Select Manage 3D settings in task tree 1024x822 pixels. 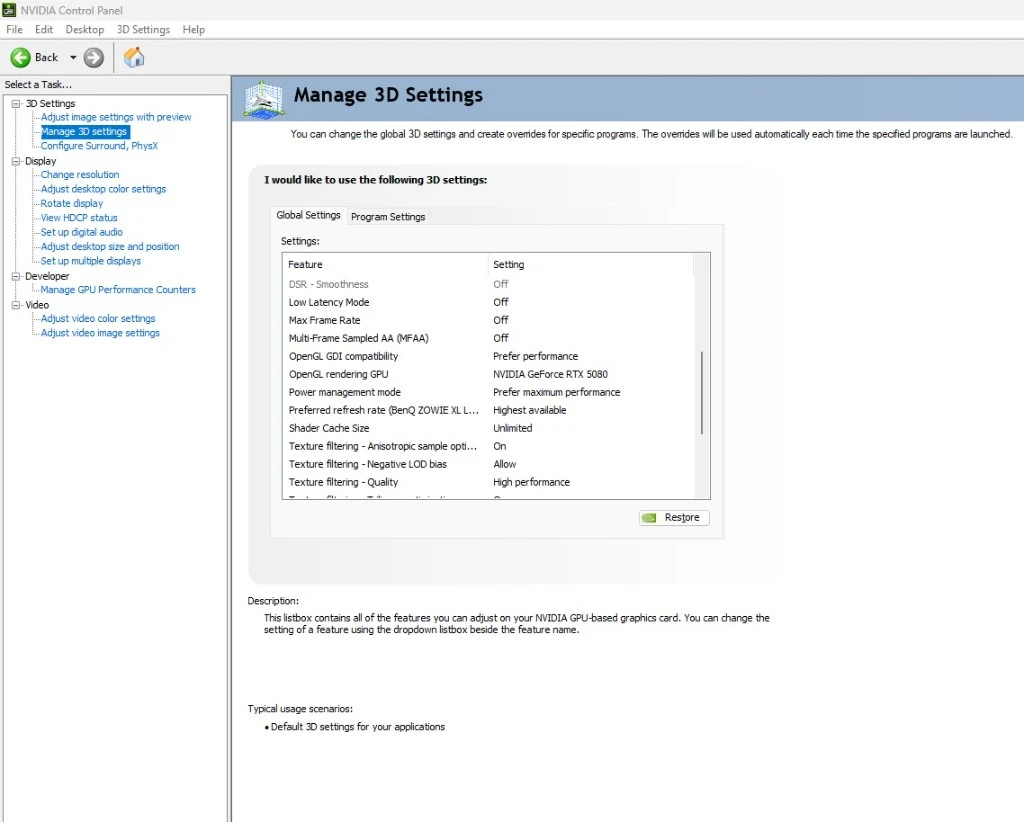point(85,131)
